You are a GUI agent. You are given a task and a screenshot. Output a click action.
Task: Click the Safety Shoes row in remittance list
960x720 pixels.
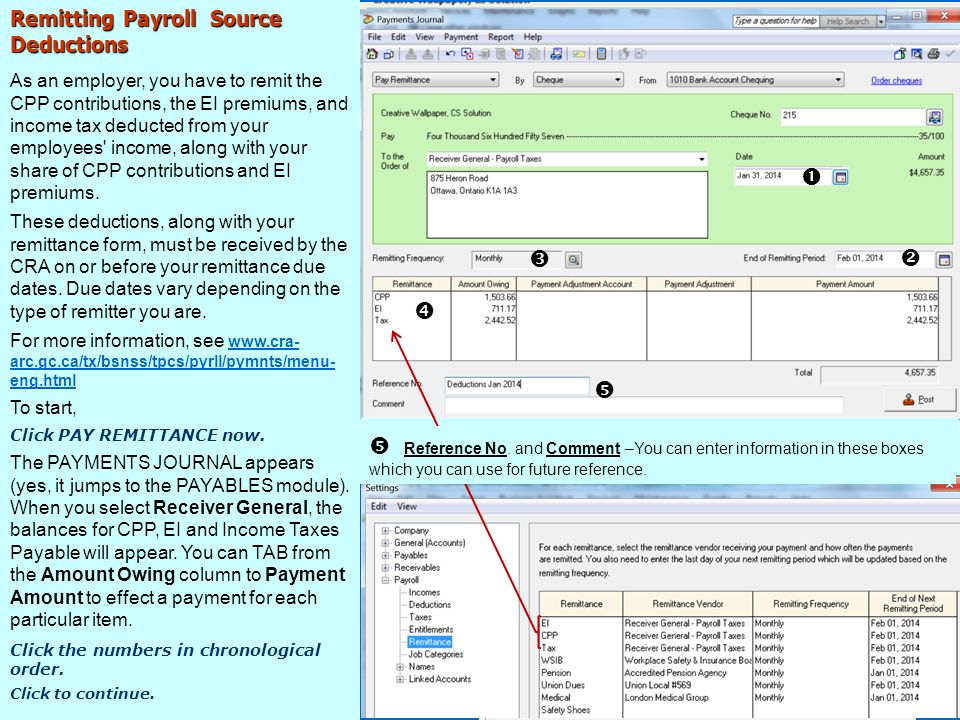click(x=747, y=710)
